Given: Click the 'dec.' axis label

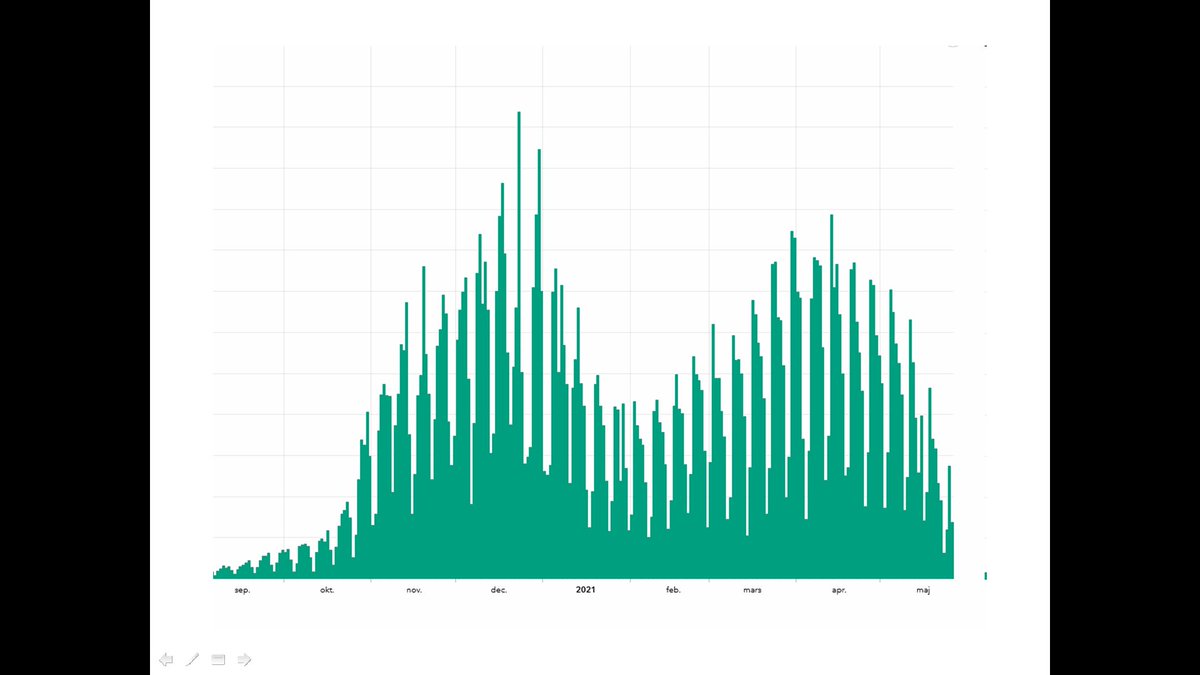Looking at the screenshot, I should [499, 590].
